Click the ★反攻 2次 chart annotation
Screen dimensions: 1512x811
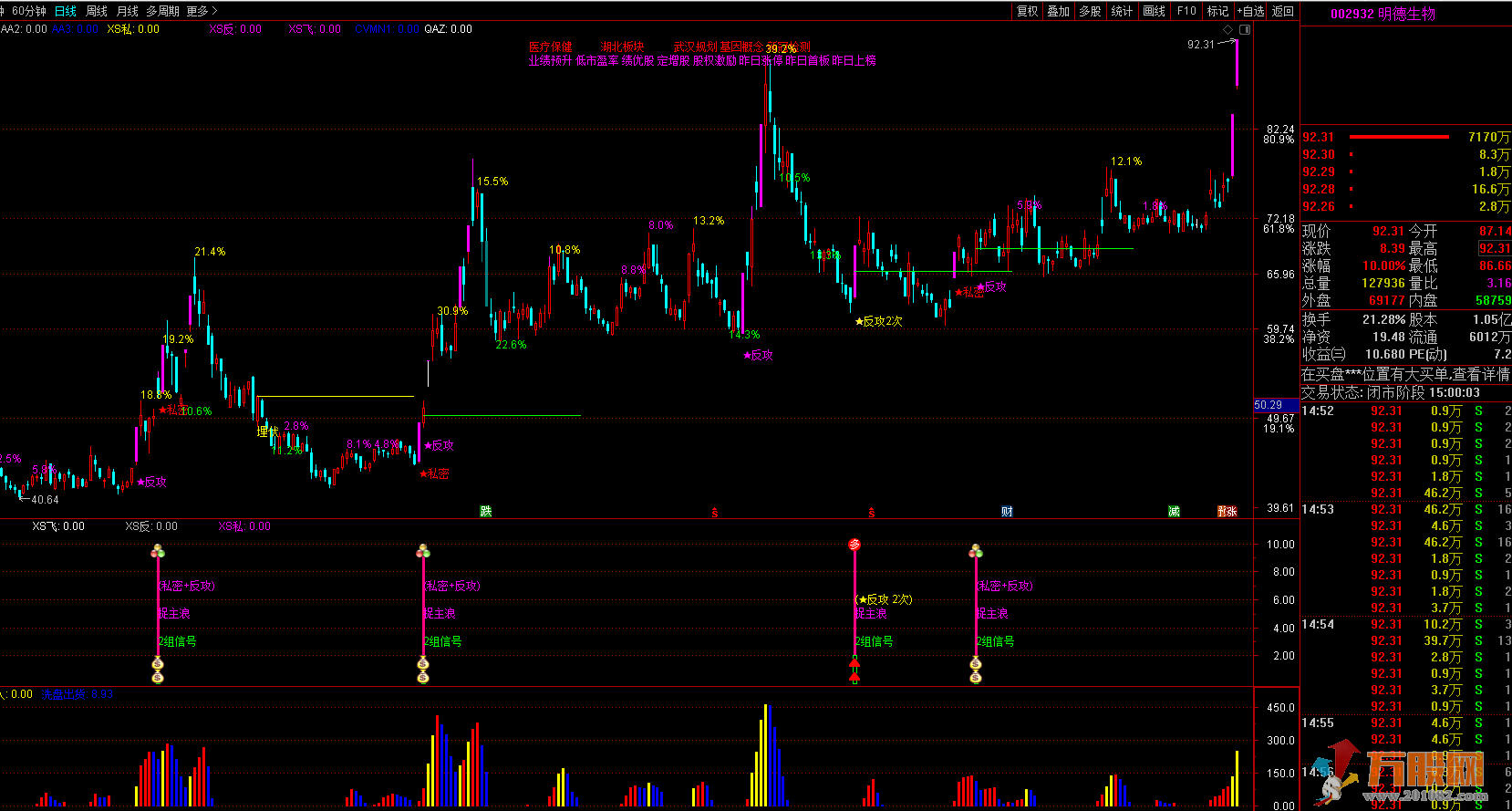(x=878, y=322)
